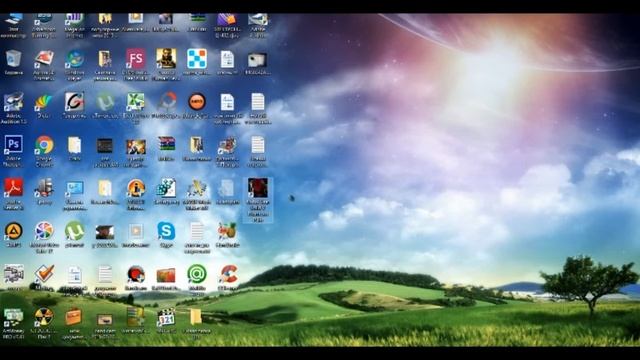Click the colorful pinwheel Picasa-style icon
The height and width of the screenshot is (360, 640).
coord(44,231)
